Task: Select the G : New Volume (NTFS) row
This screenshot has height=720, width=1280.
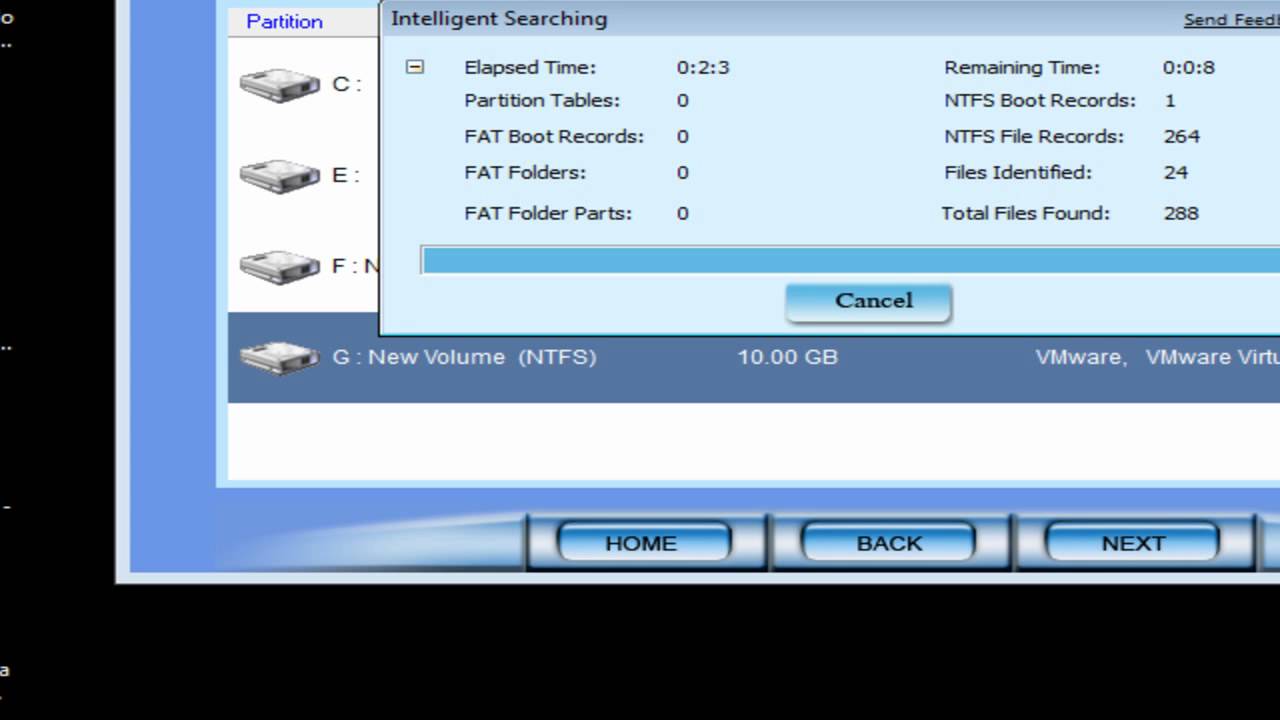Action: coord(754,358)
